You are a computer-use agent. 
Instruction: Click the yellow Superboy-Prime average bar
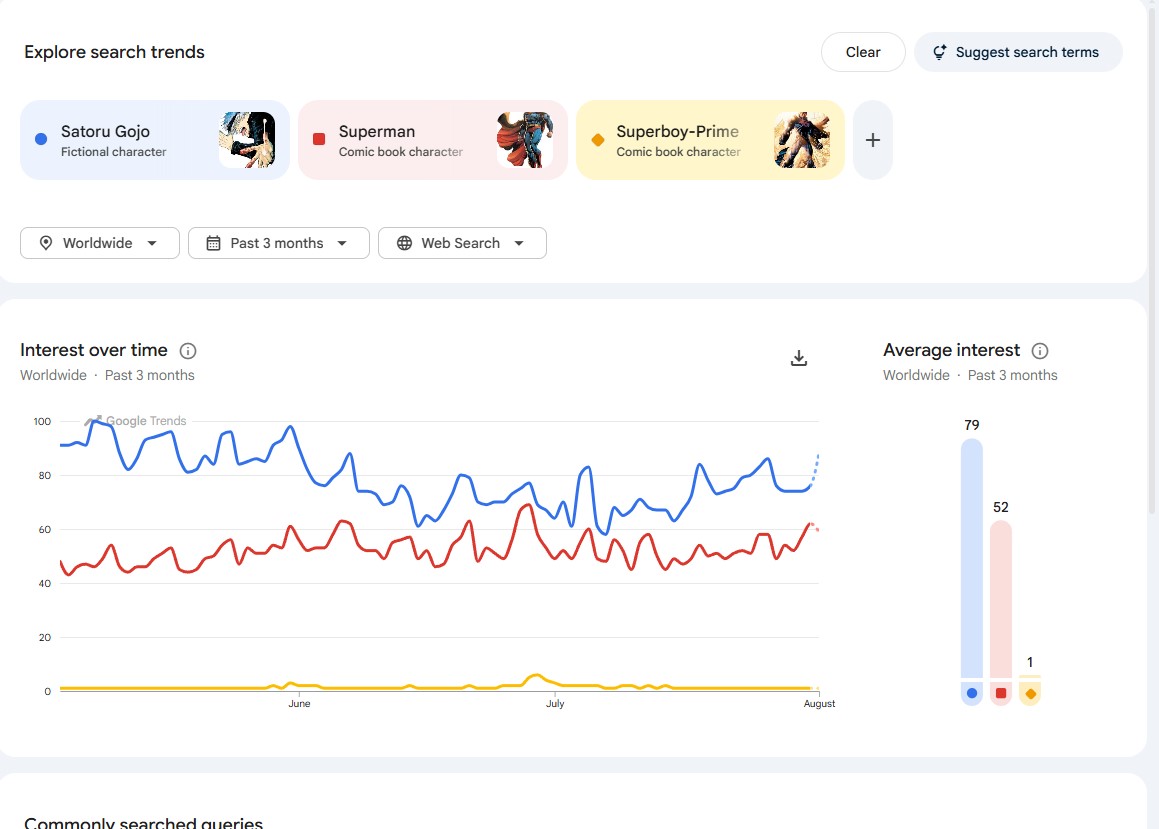1030,676
